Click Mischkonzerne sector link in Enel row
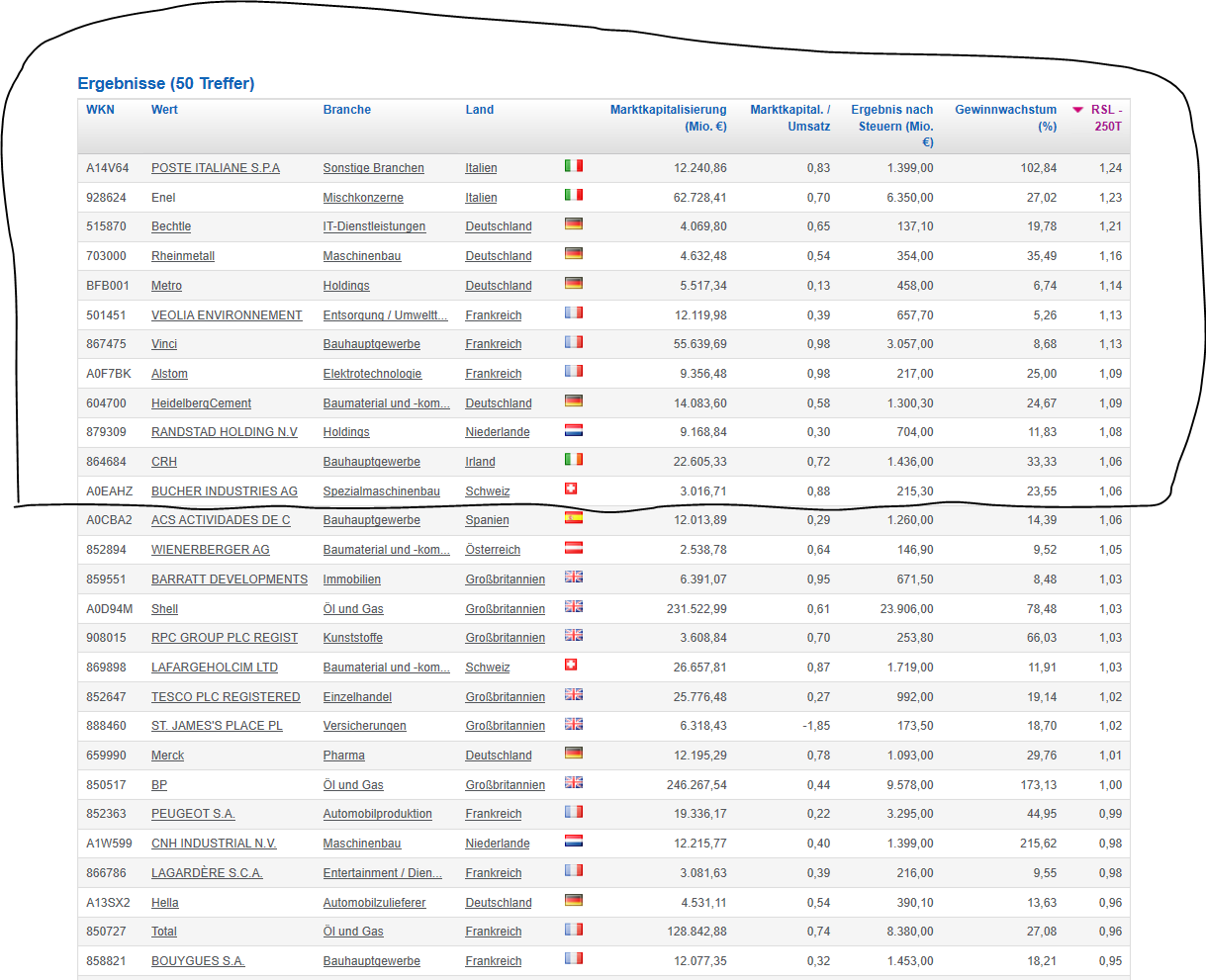Screen dimensions: 1206x980 (x=363, y=198)
